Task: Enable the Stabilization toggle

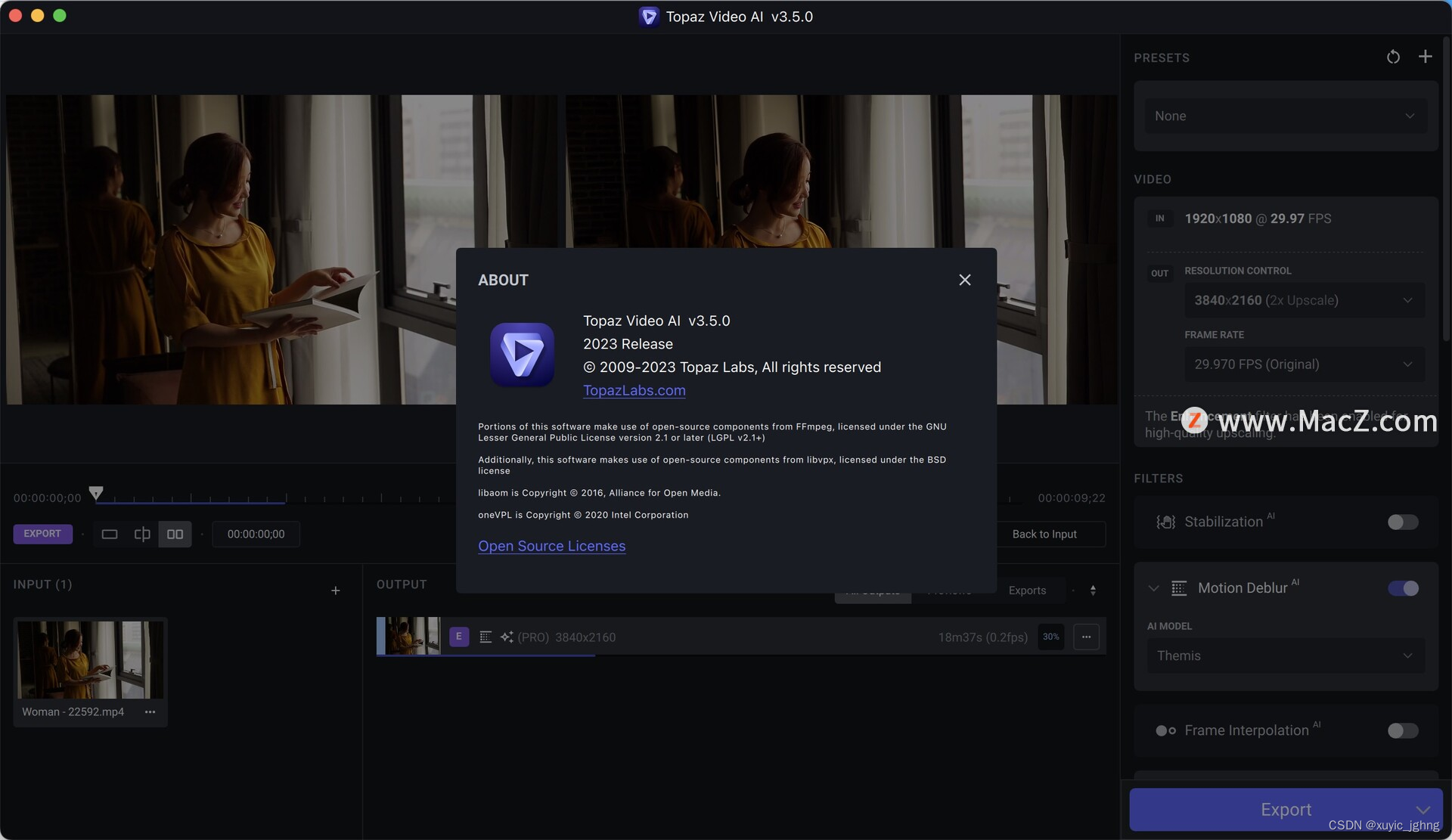Action: [1402, 522]
